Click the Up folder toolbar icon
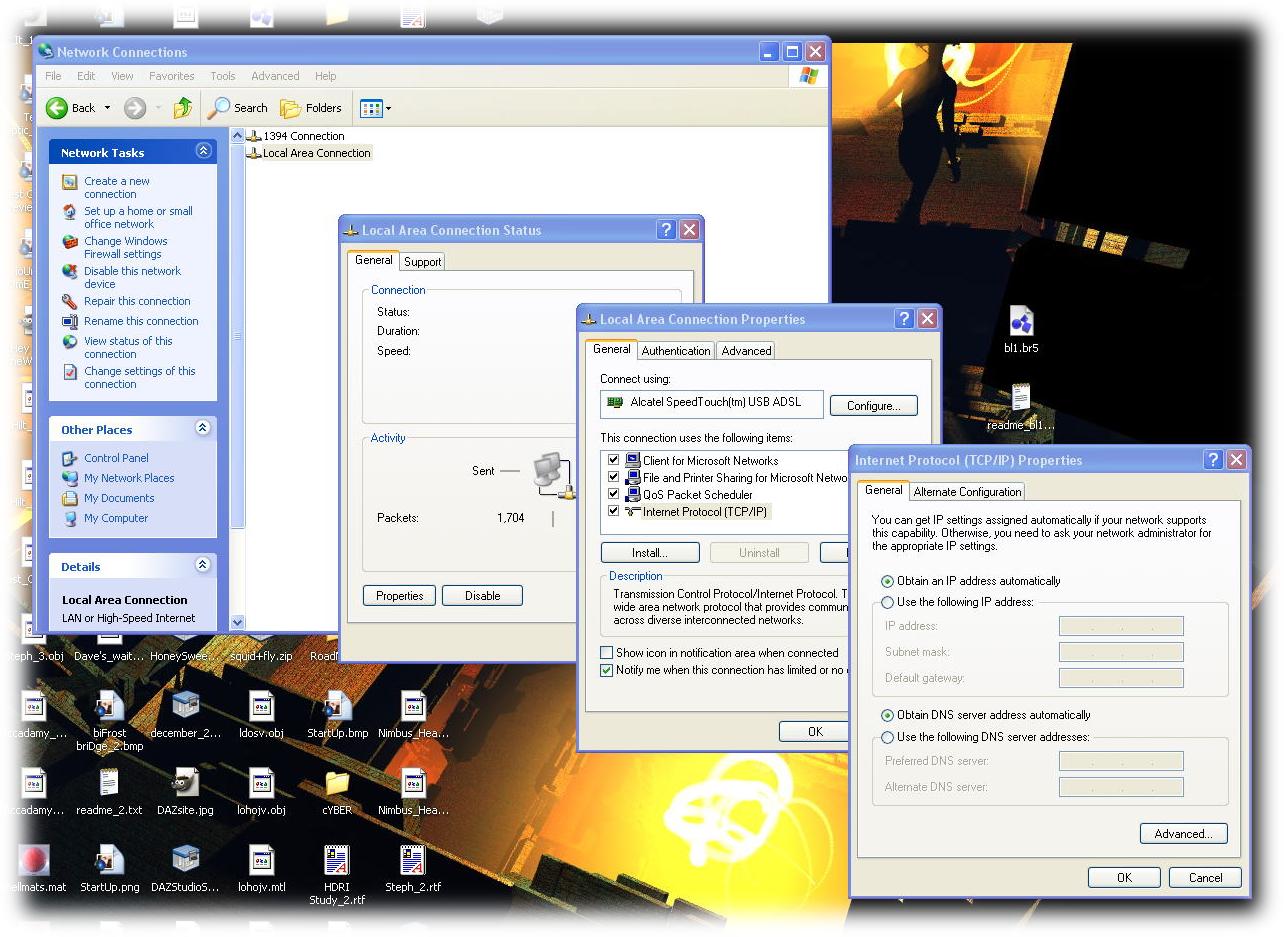 pyautogui.click(x=183, y=108)
